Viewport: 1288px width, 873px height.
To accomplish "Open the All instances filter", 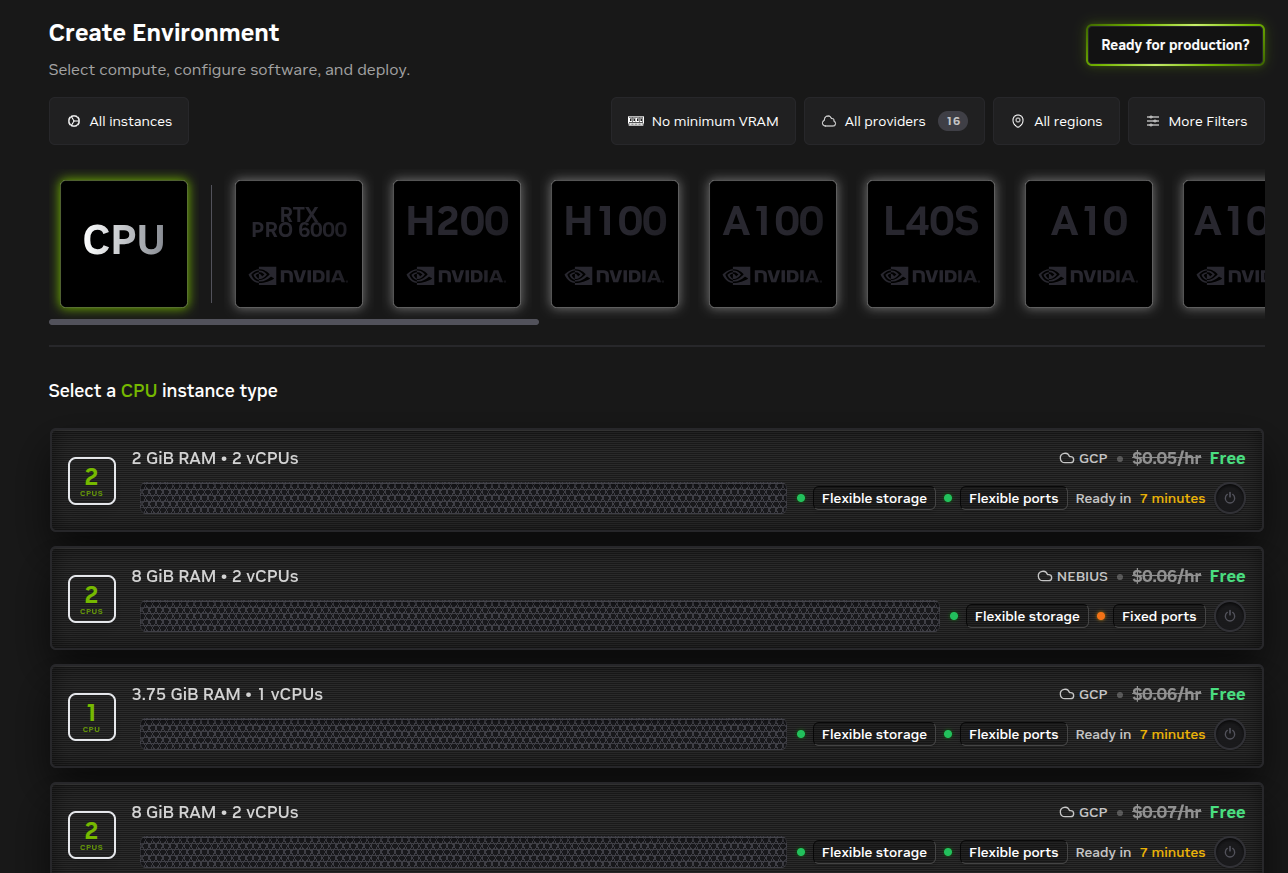I will tap(119, 121).
